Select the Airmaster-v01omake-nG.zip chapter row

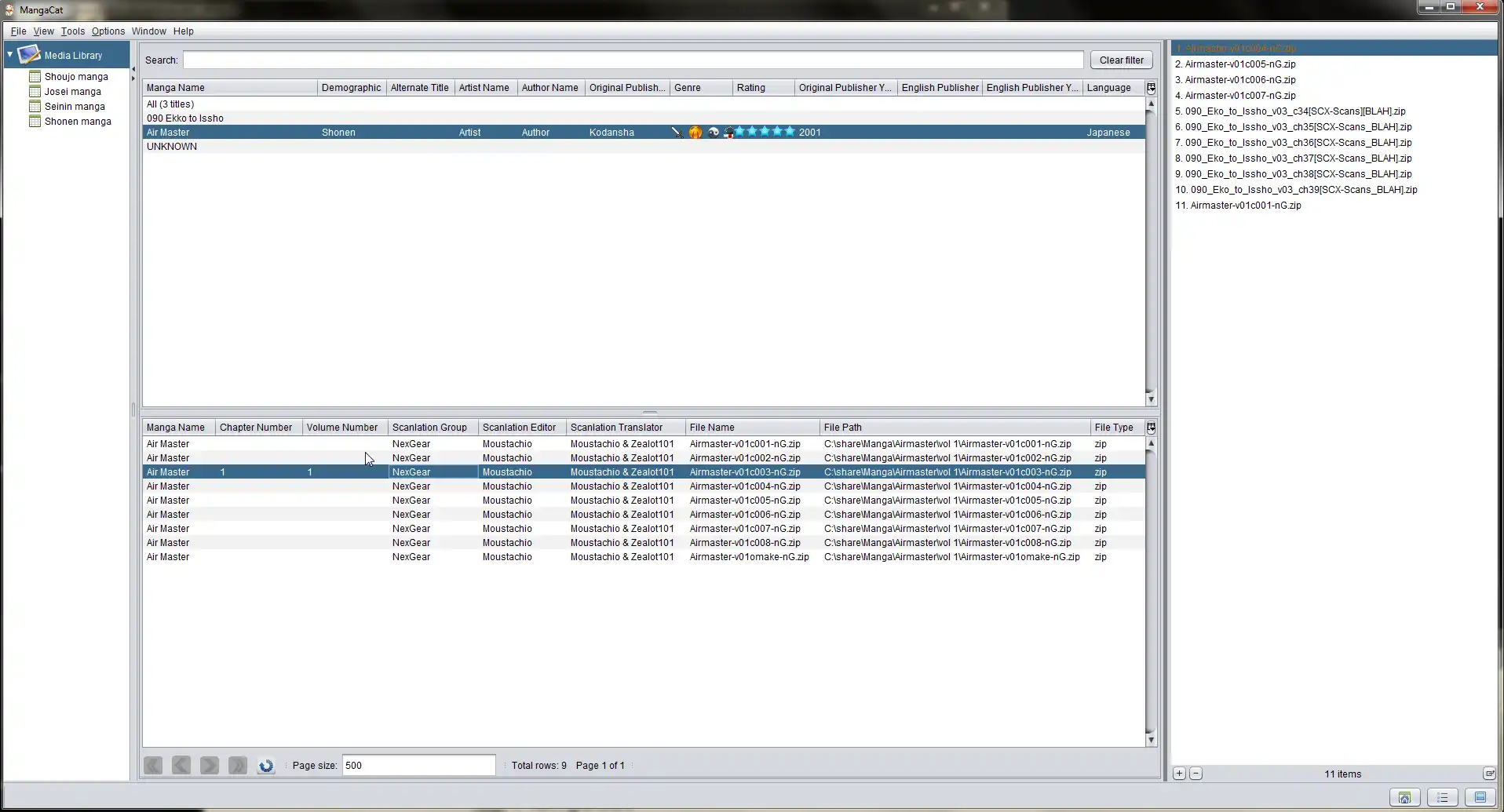point(644,557)
